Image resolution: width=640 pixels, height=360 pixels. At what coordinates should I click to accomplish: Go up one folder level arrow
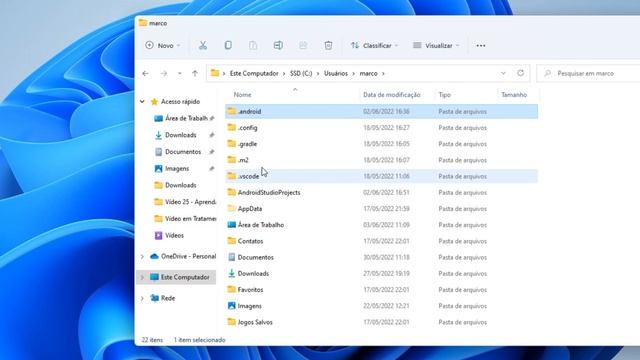click(195, 73)
